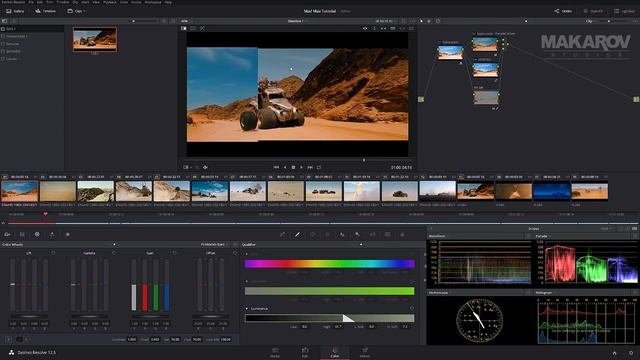This screenshot has width=640, height=360.
Task: Open the Power Window palette
Action: tap(313, 234)
